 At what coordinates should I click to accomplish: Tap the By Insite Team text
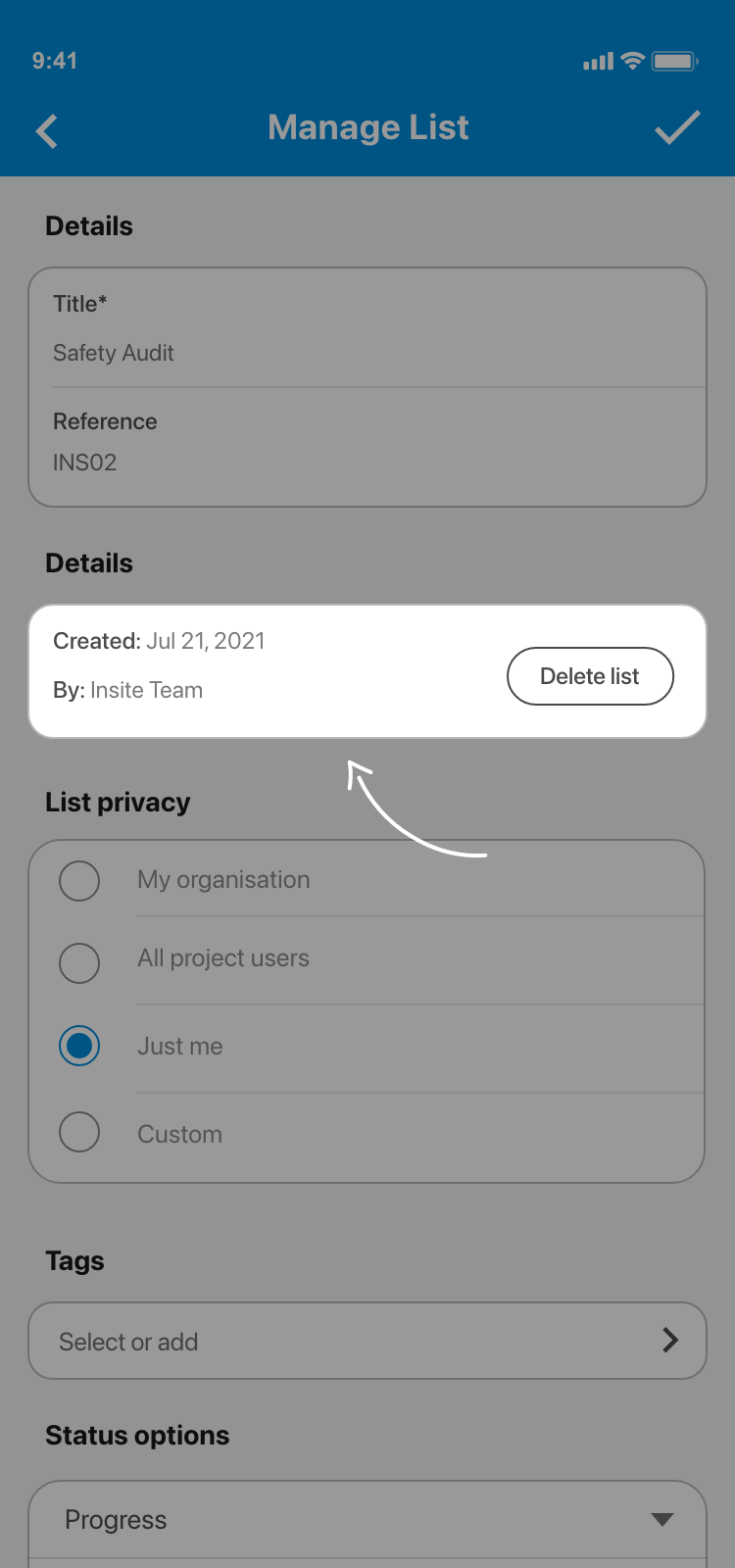click(x=128, y=690)
